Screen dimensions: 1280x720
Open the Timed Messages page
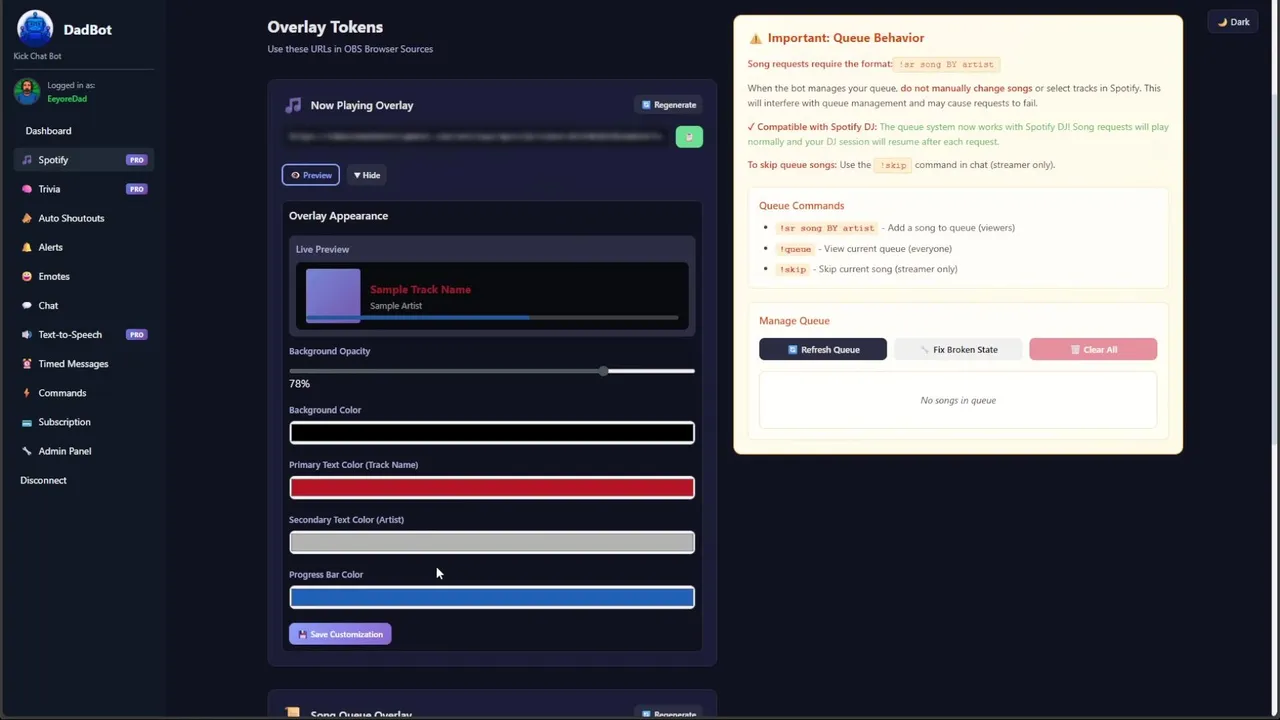(73, 364)
